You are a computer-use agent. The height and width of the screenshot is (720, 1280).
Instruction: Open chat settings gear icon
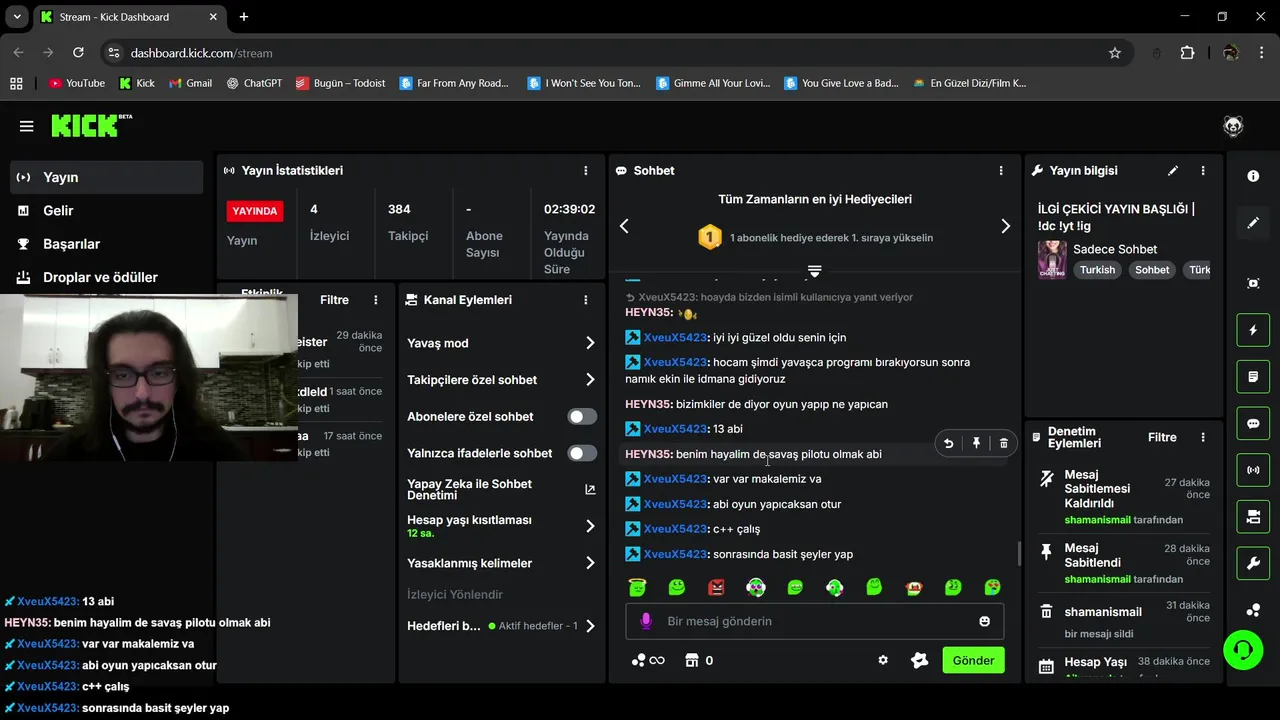click(x=883, y=660)
